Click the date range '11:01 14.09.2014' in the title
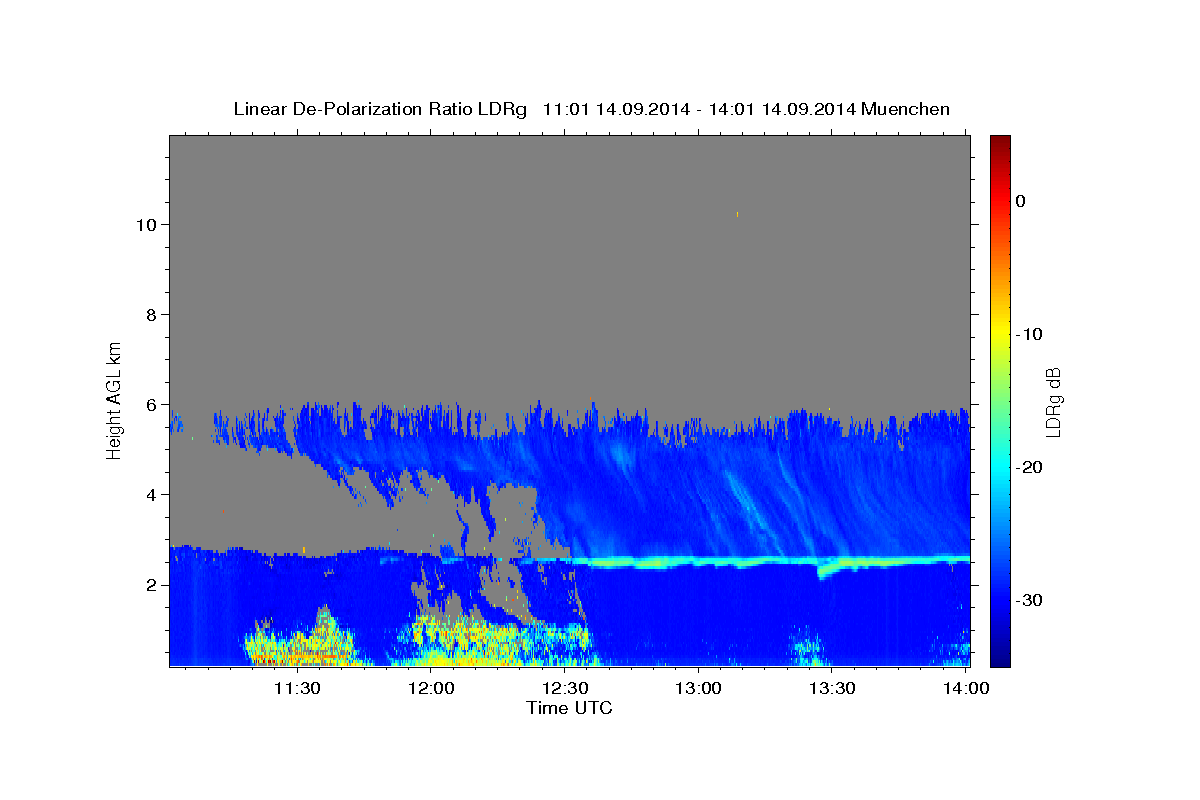 (x=616, y=109)
